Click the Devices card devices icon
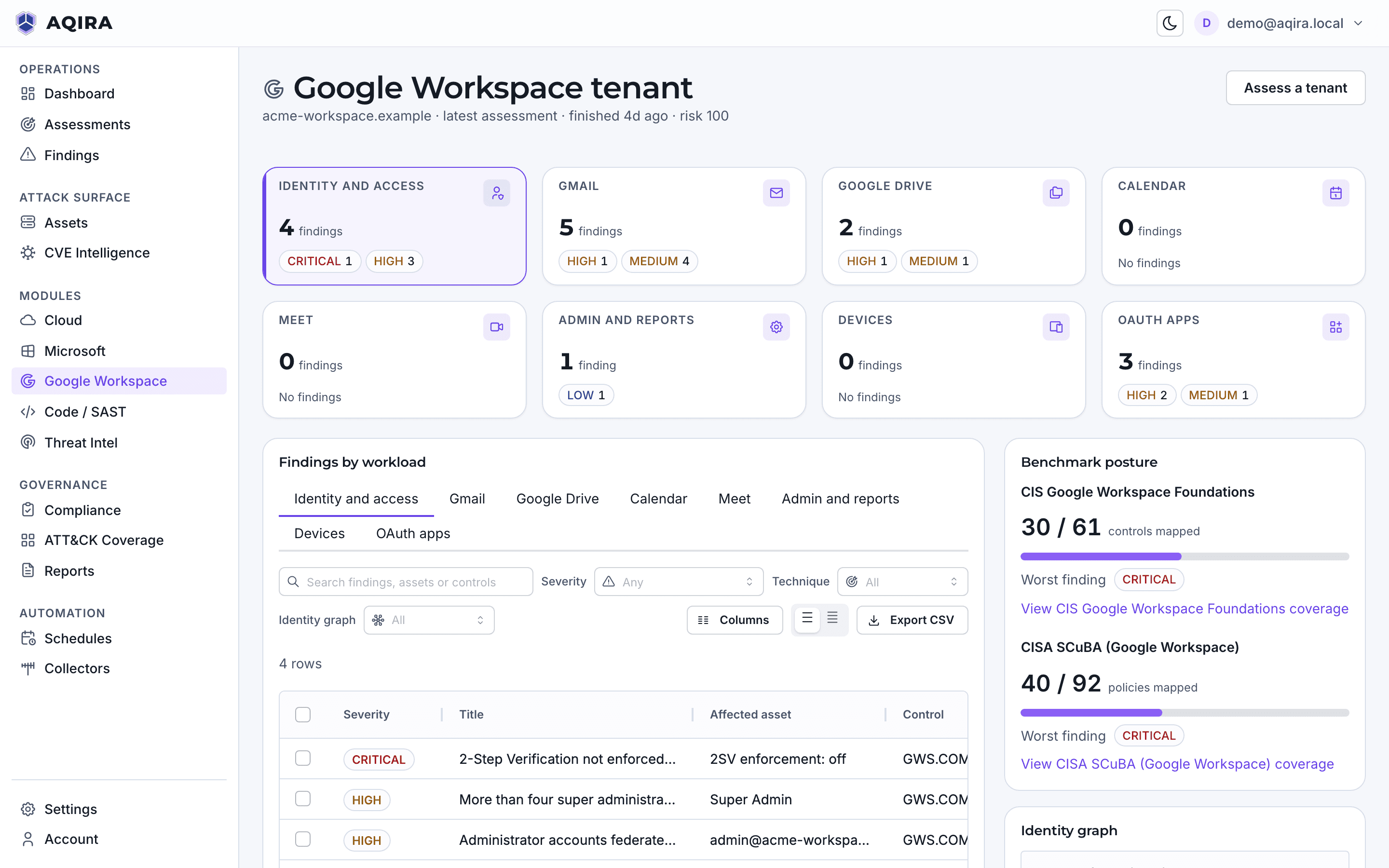 point(1056,326)
